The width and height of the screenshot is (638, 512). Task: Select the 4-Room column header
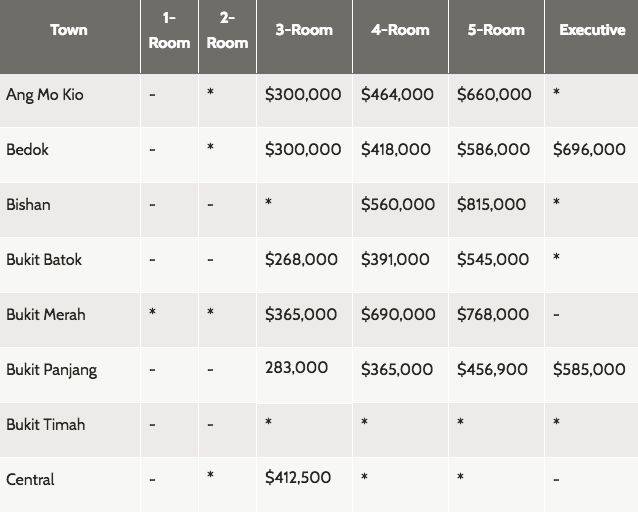point(399,30)
